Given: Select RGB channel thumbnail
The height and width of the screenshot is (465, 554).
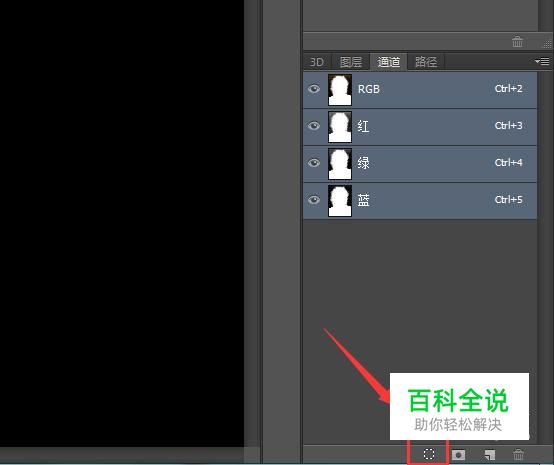Looking at the screenshot, I should coord(340,90).
